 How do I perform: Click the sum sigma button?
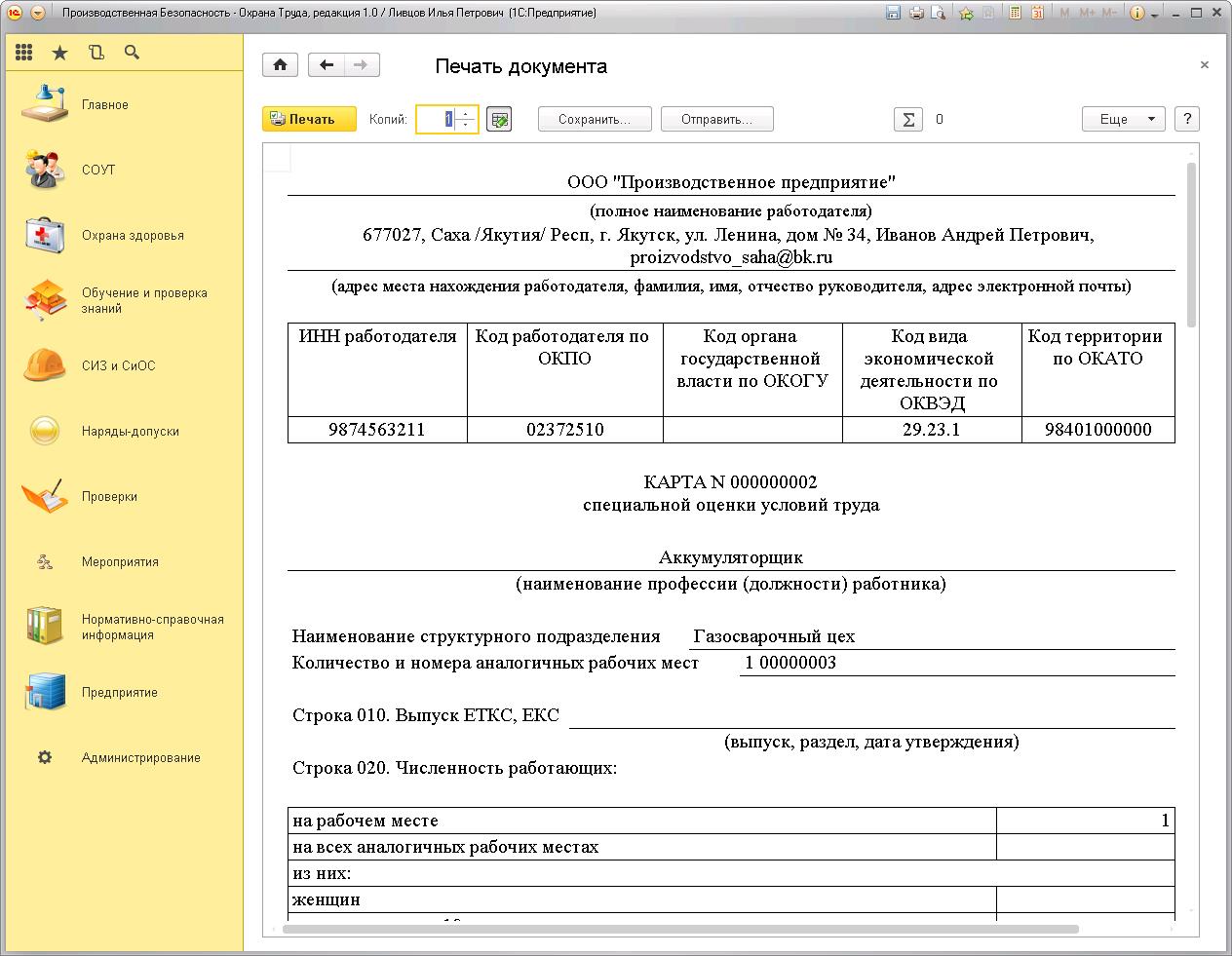click(908, 119)
